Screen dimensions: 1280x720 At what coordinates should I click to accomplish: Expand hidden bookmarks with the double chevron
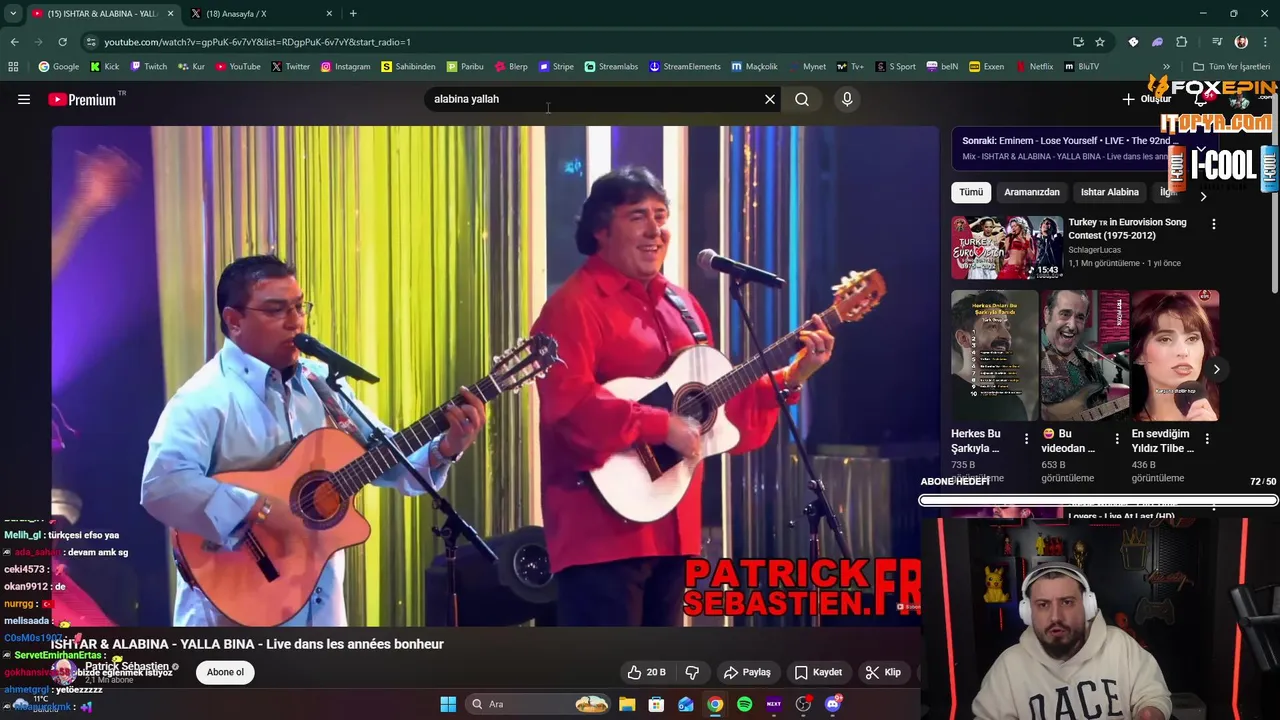1167,66
